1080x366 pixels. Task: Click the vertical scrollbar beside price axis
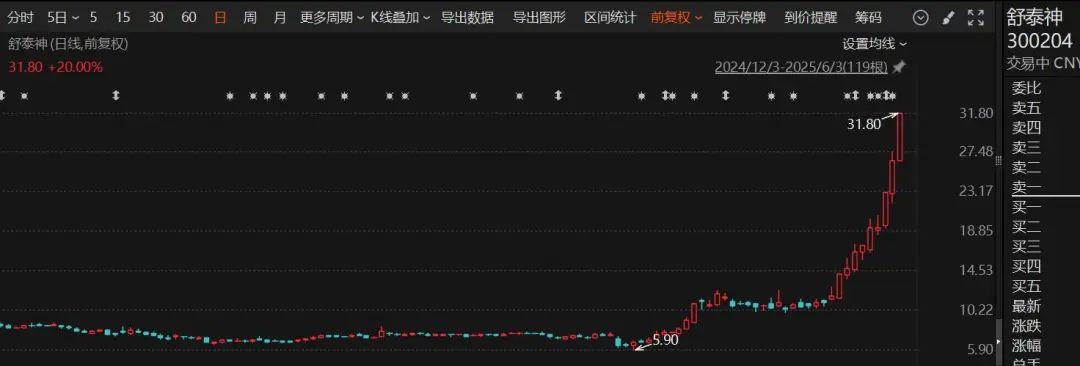999,342
